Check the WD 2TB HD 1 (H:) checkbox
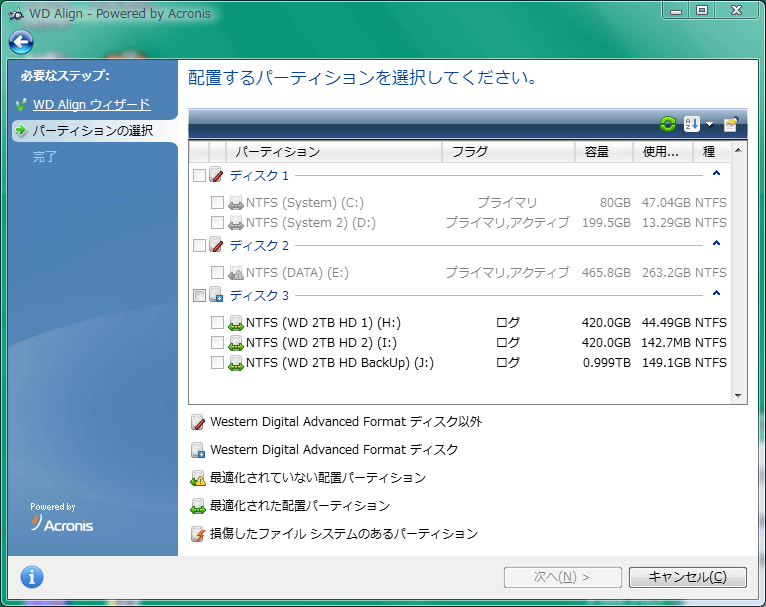This screenshot has height=607, width=766. tap(217, 323)
